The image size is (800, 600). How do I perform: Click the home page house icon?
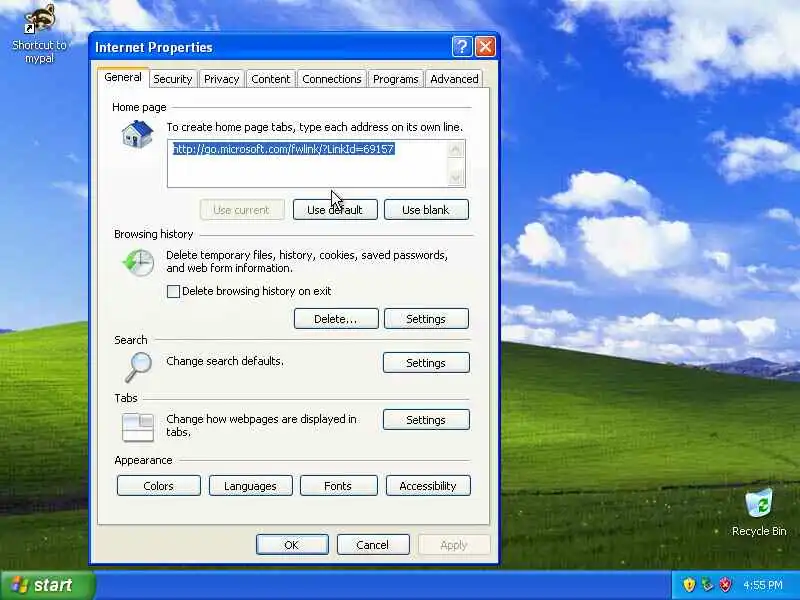[137, 135]
